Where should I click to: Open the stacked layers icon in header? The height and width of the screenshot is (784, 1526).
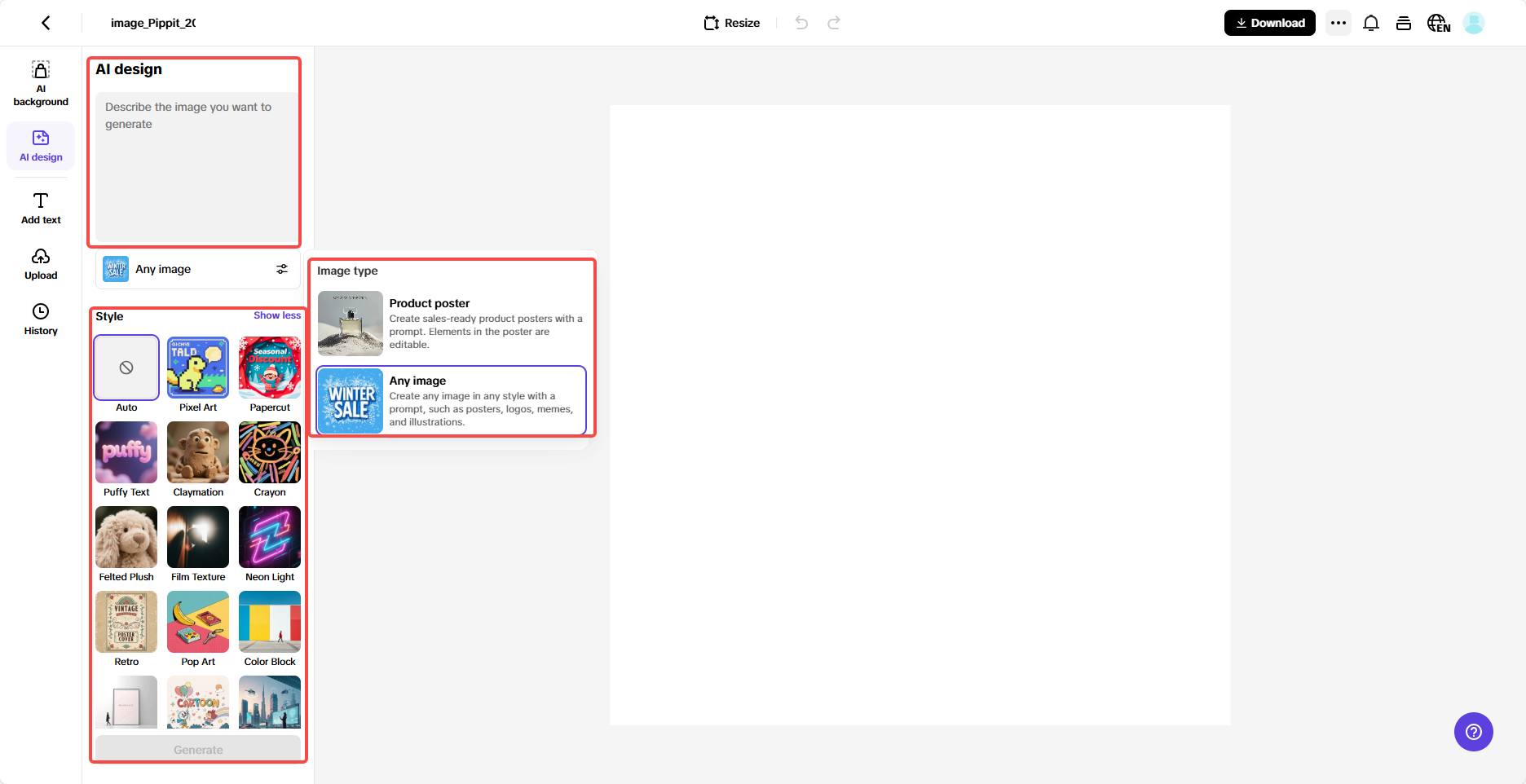click(1404, 23)
